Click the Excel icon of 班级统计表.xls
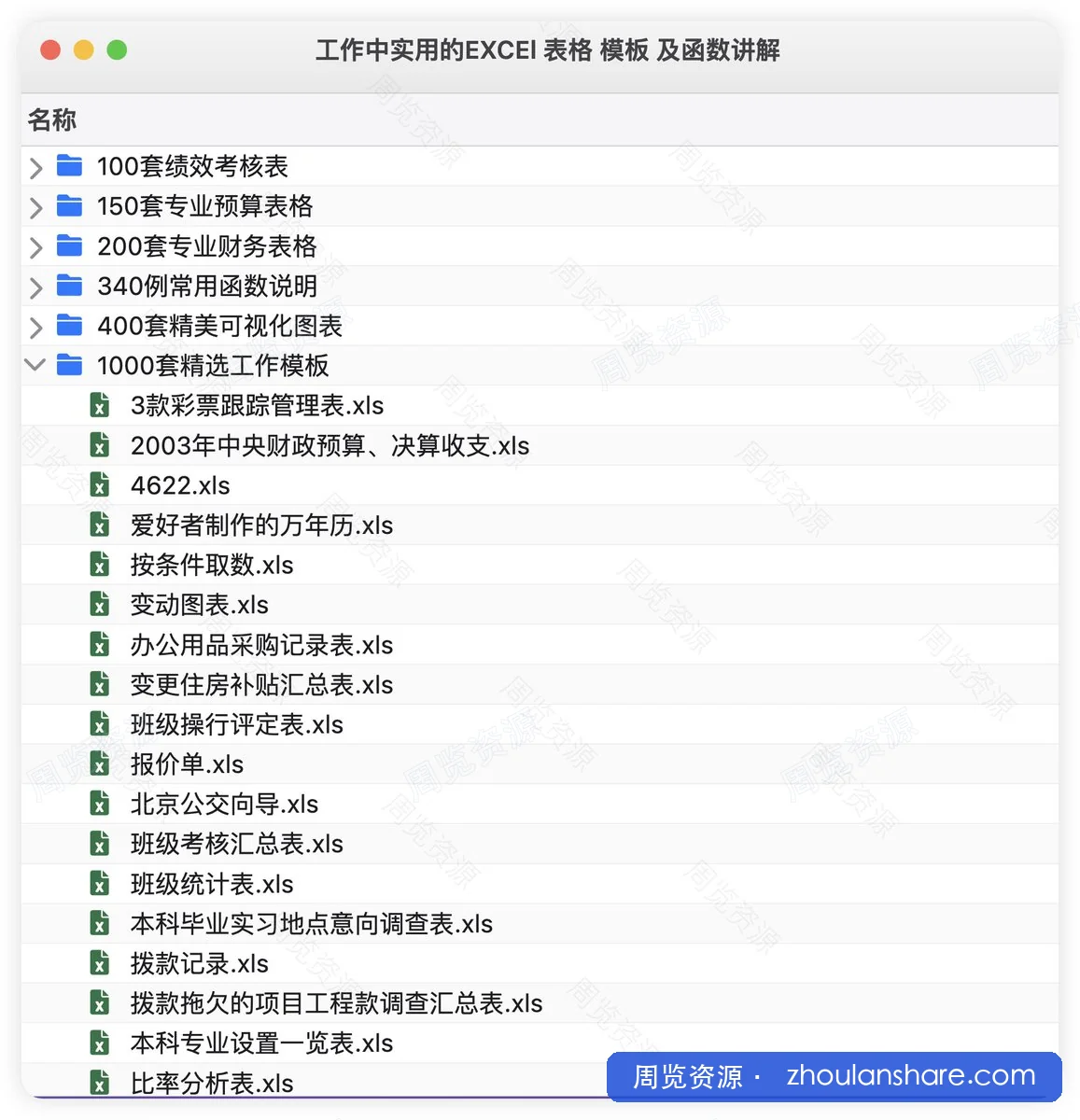The width and height of the screenshot is (1080, 1120). pyautogui.click(x=99, y=883)
